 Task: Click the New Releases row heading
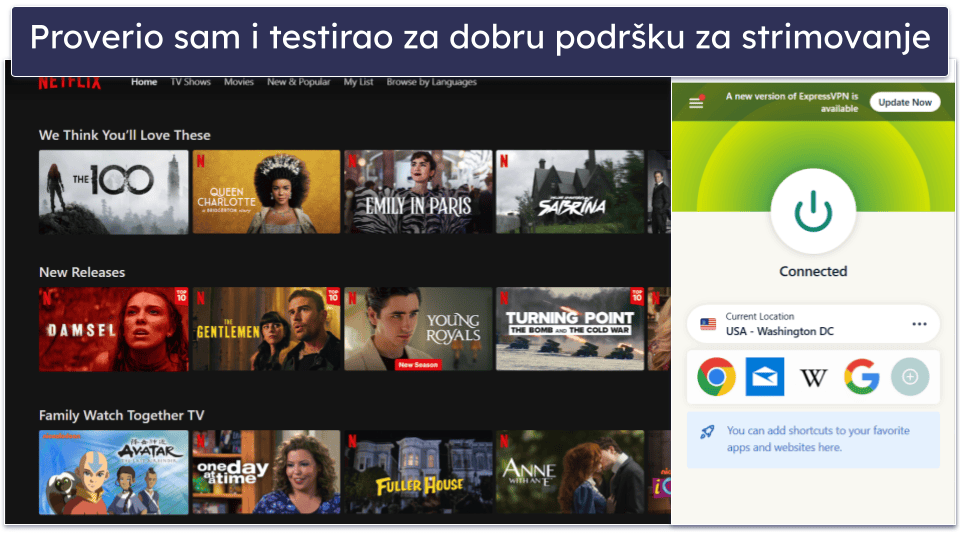point(82,272)
